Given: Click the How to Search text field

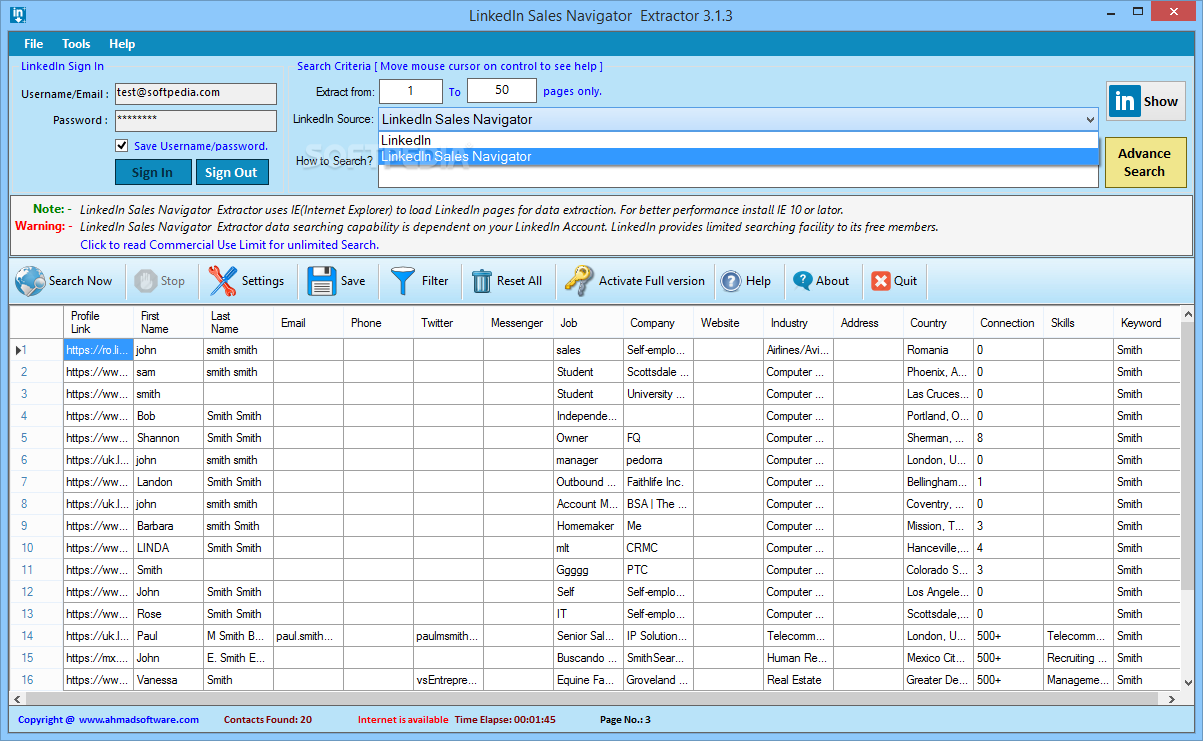Looking at the screenshot, I should pos(738,176).
